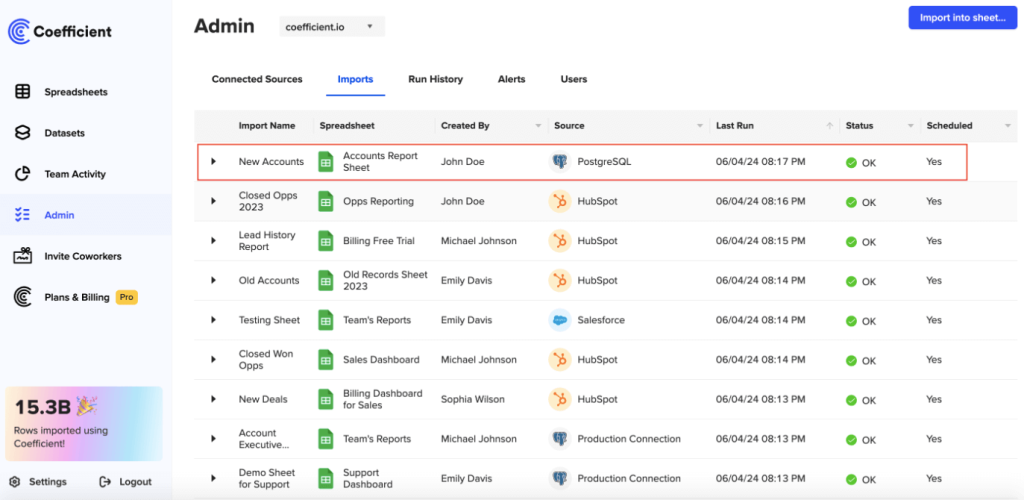Expand the Testing Sheet import row
The width and height of the screenshot is (1024, 500).
214,320
